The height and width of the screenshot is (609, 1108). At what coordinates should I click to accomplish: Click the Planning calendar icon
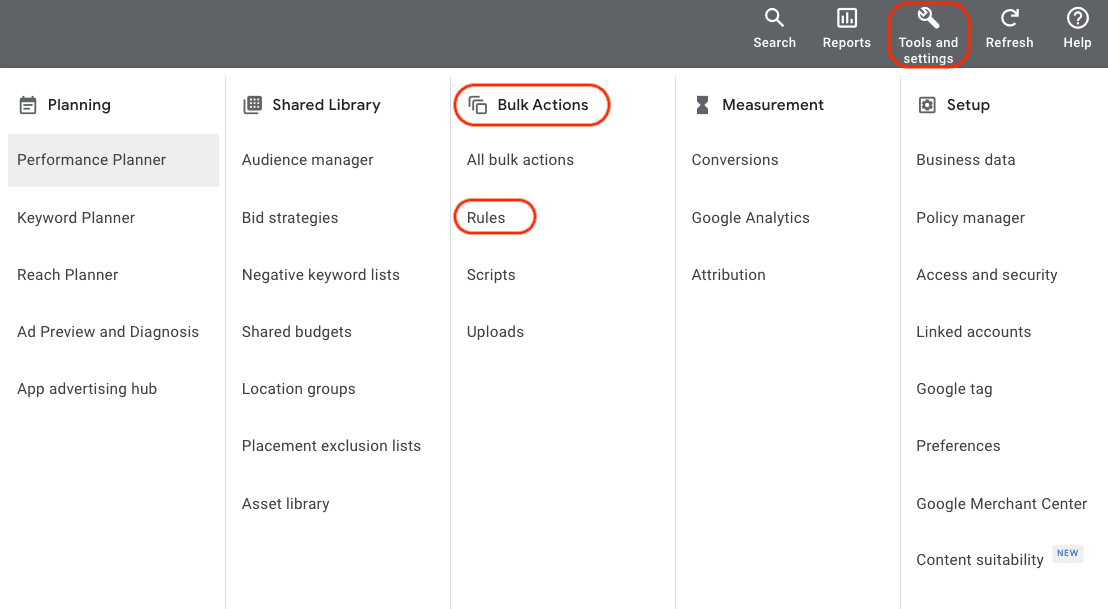[29, 104]
